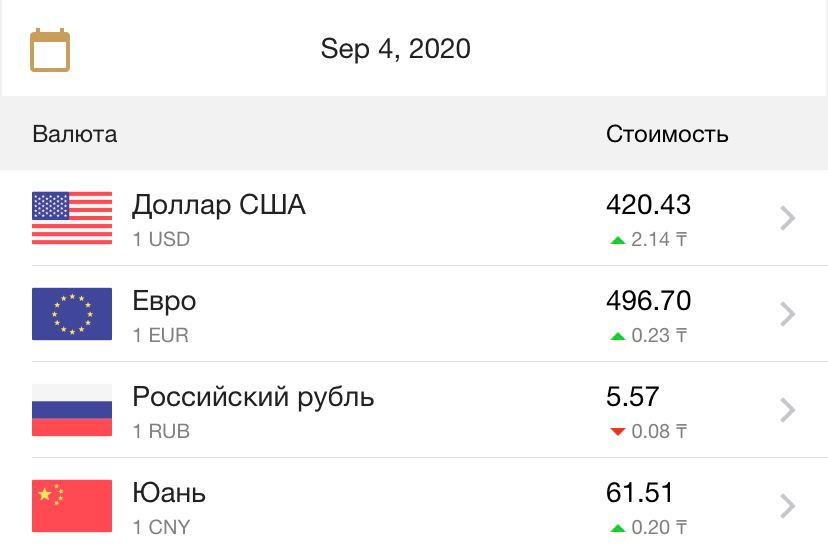The width and height of the screenshot is (828, 545).
Task: Expand details chevron for Евро row
Action: [x=787, y=314]
